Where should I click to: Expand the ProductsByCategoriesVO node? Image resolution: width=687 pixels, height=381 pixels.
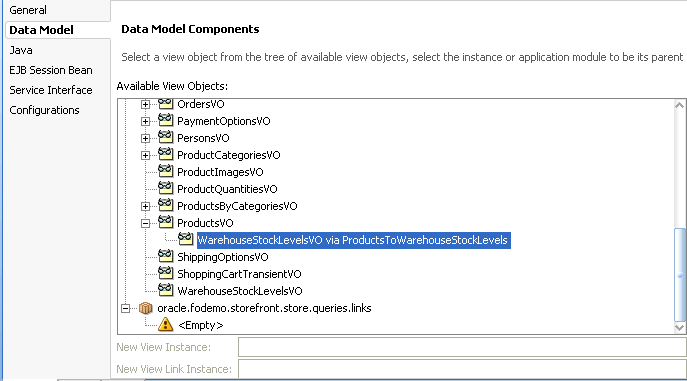[145, 206]
